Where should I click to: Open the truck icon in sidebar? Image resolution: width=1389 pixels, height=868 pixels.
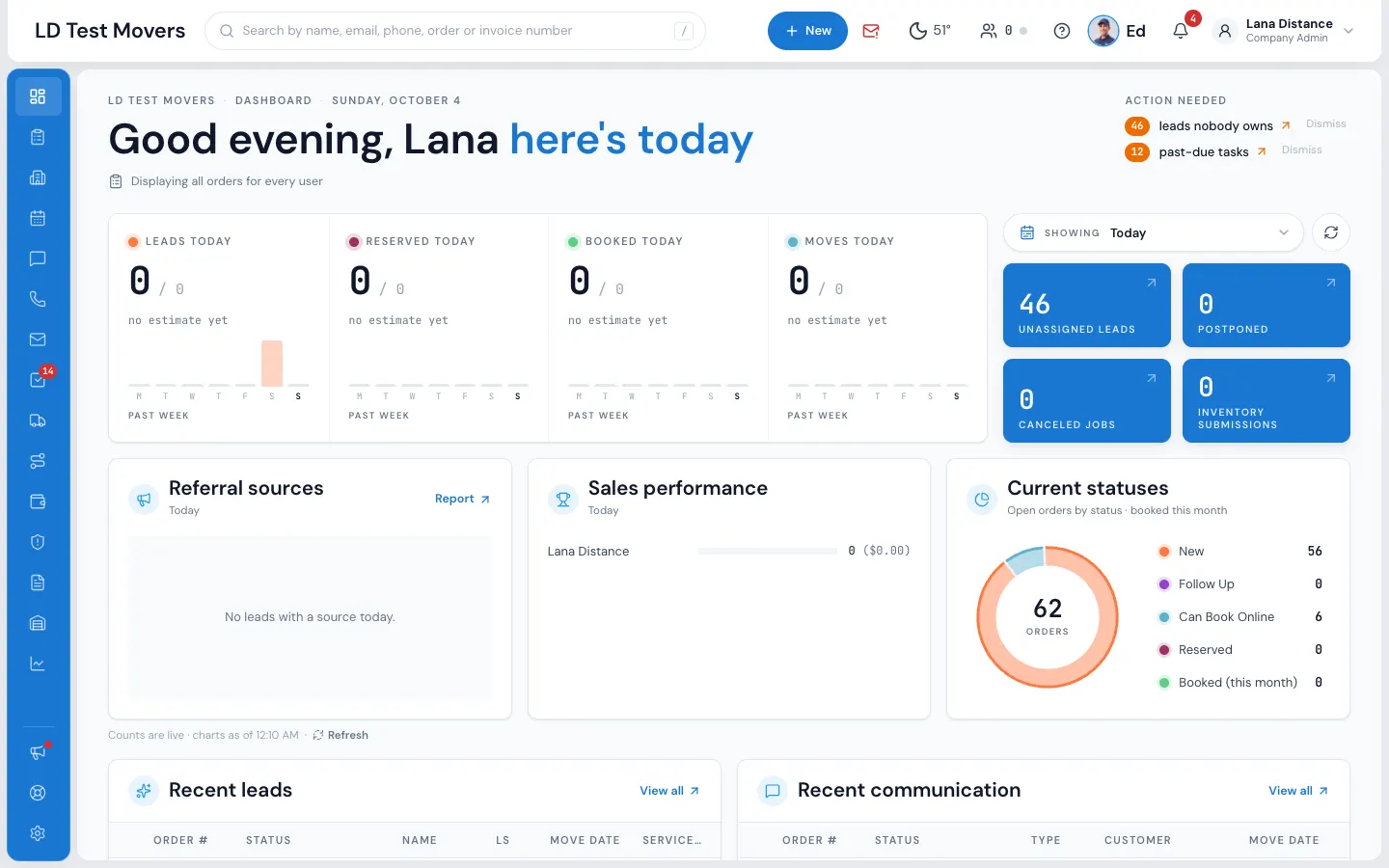click(x=38, y=420)
